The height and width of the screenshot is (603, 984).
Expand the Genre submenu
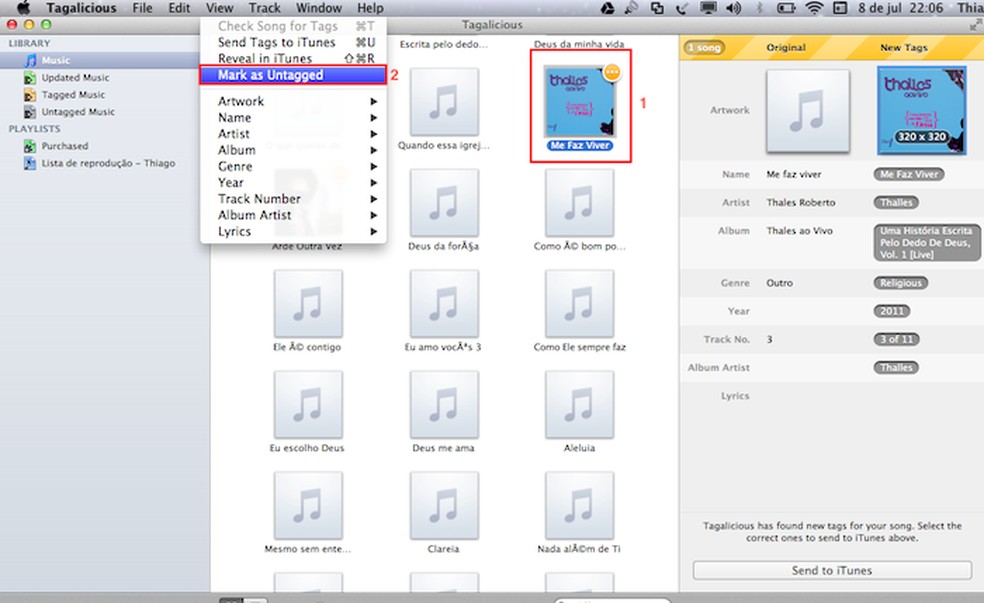coord(292,167)
